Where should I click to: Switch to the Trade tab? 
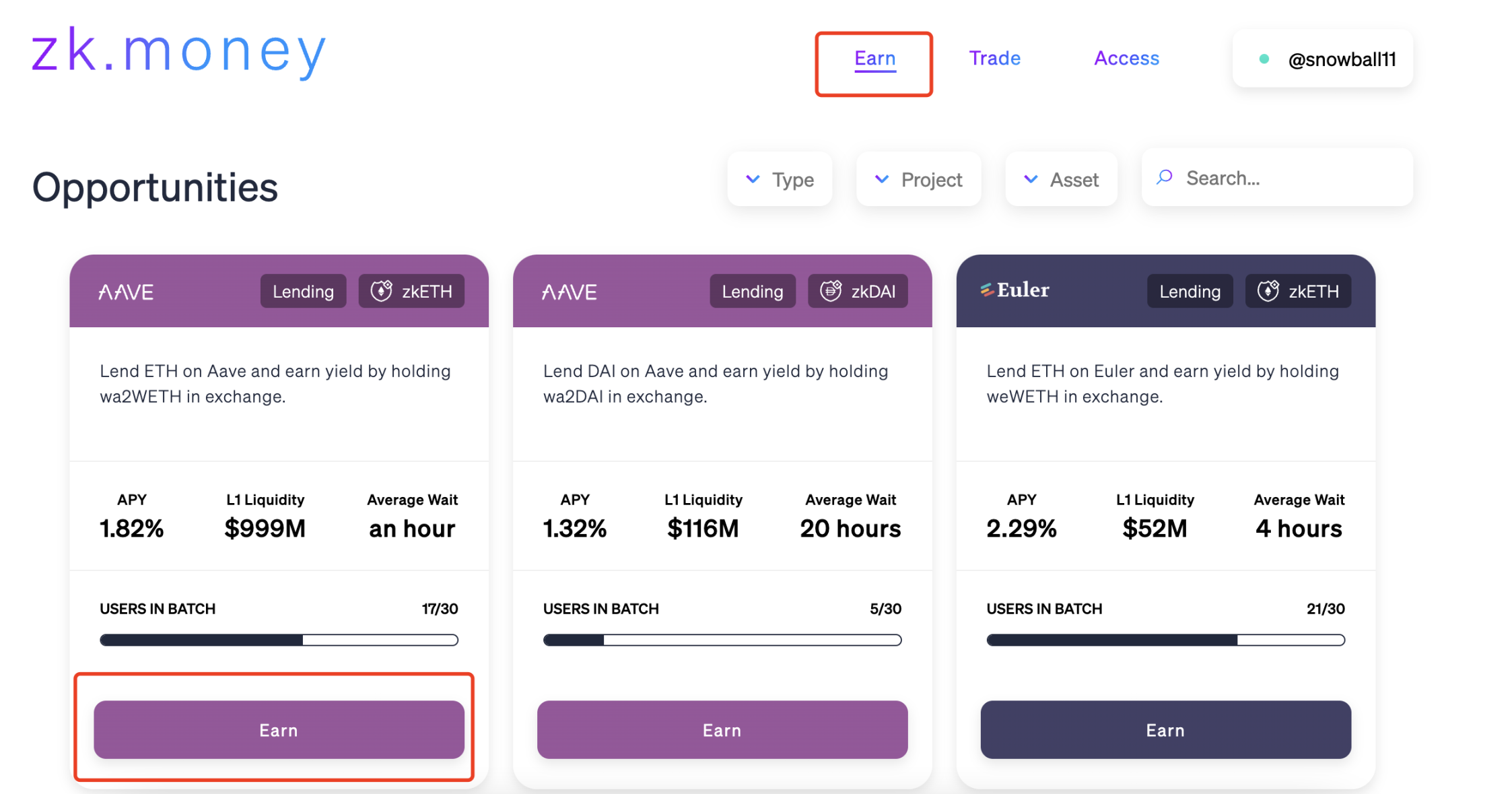(994, 59)
